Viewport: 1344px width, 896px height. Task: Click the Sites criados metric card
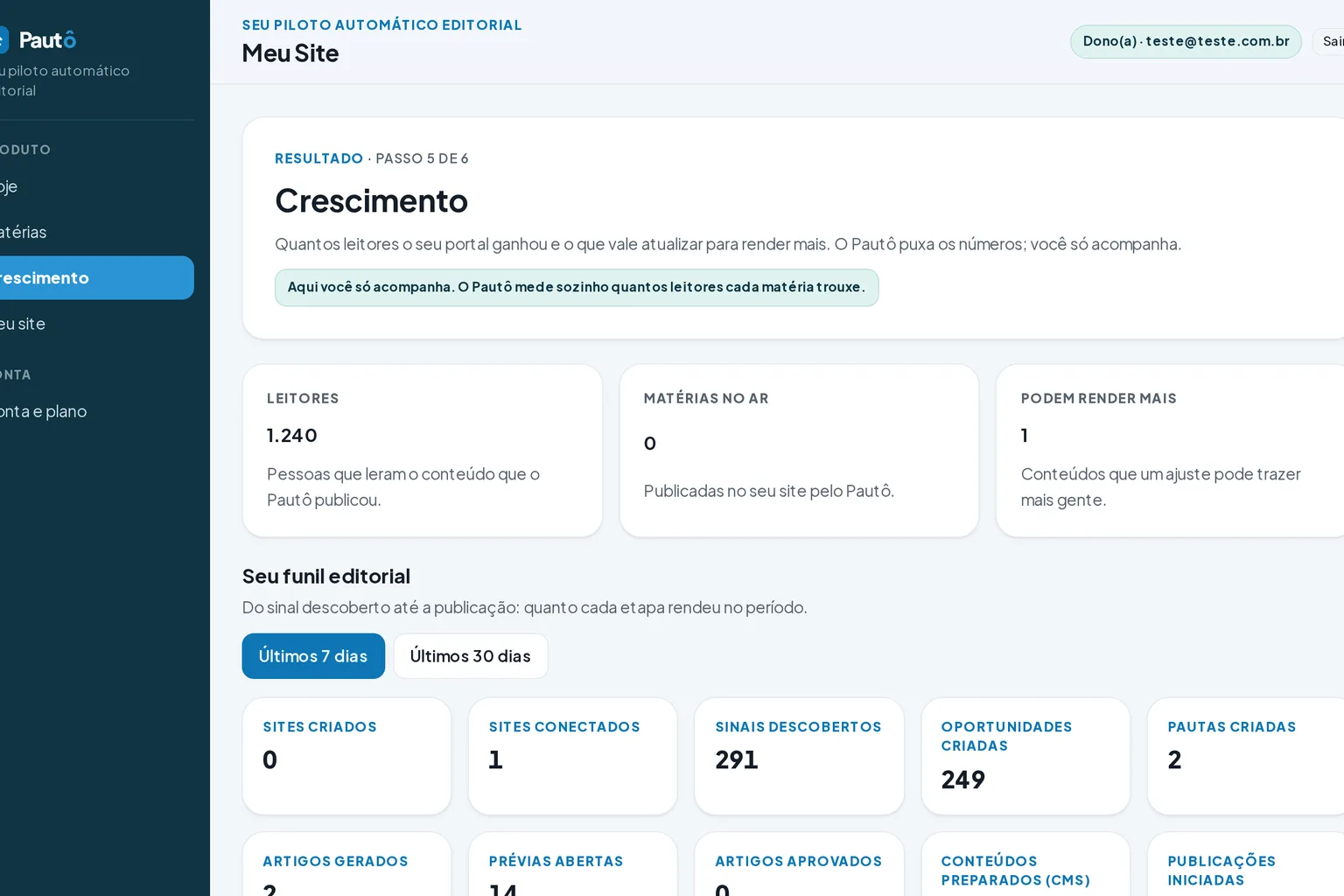(x=346, y=756)
